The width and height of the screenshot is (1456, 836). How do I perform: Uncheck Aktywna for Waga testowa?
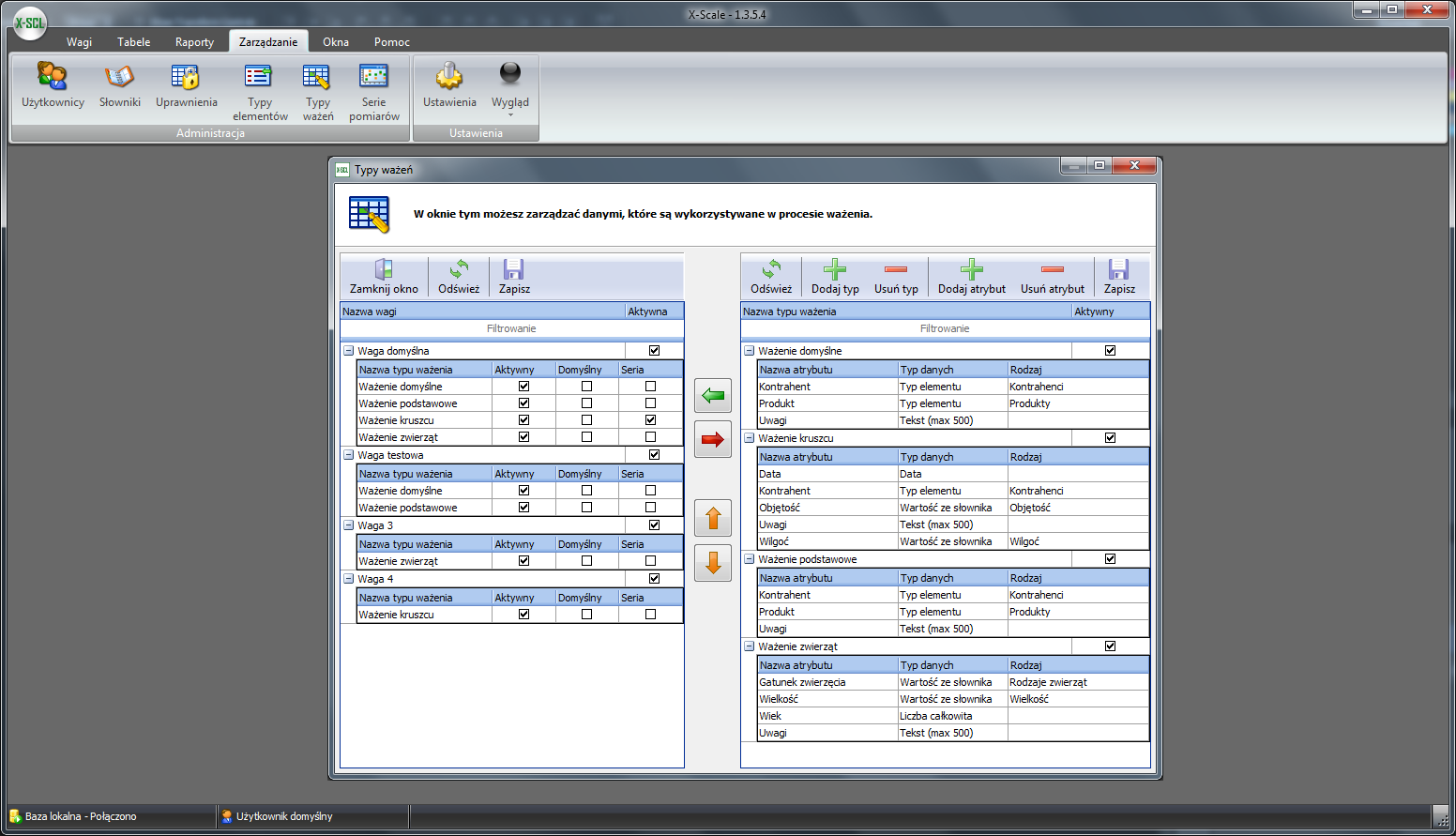[x=654, y=455]
